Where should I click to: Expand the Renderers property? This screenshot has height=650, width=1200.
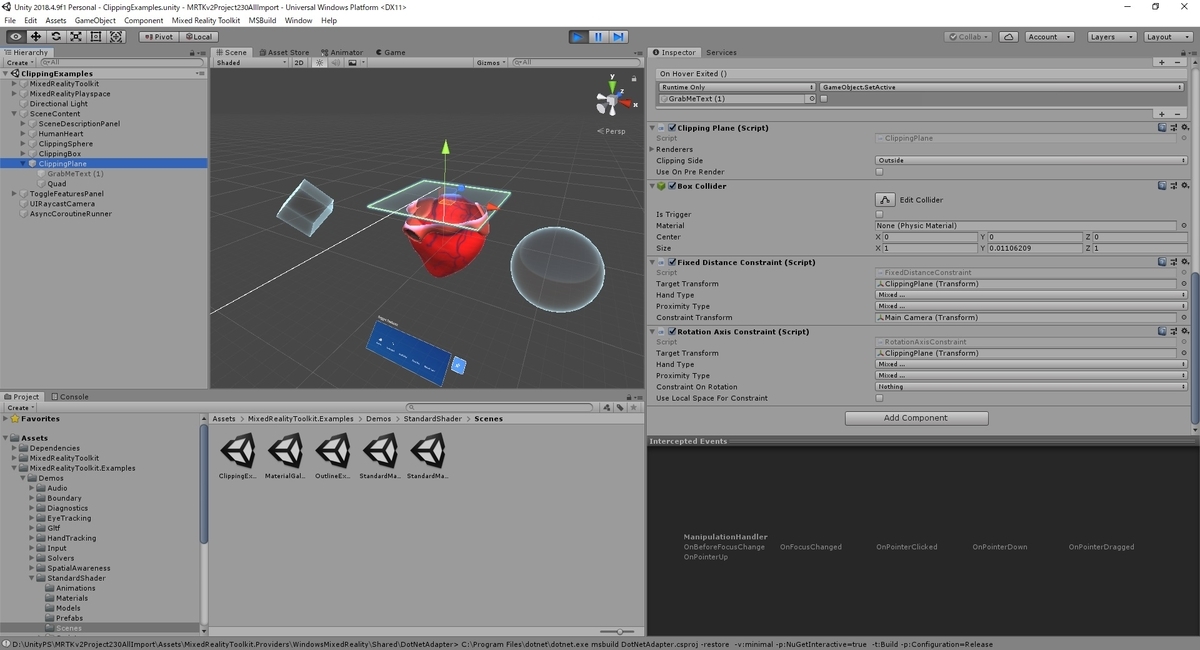coord(653,149)
